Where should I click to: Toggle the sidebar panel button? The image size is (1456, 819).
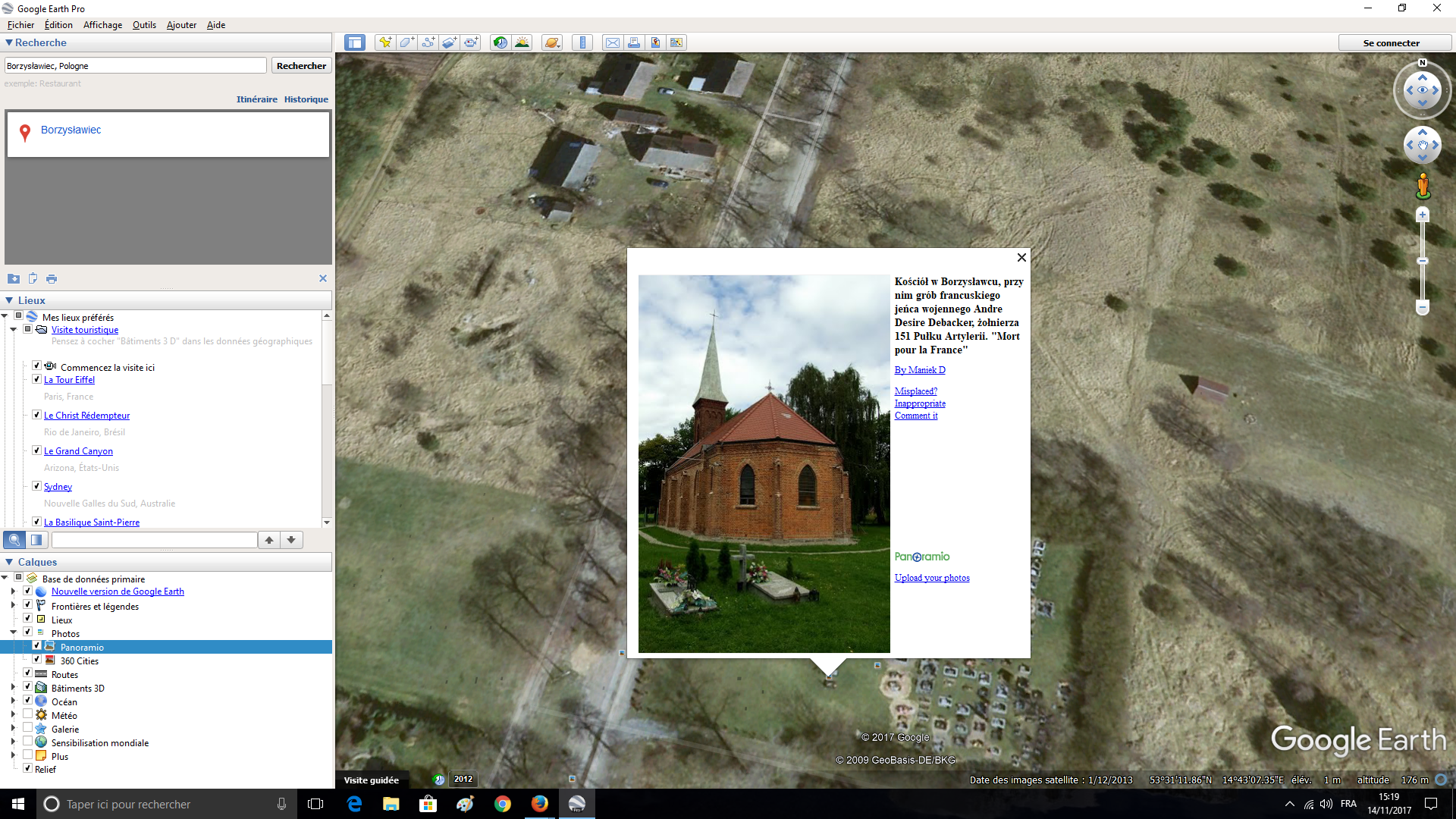click(x=354, y=42)
